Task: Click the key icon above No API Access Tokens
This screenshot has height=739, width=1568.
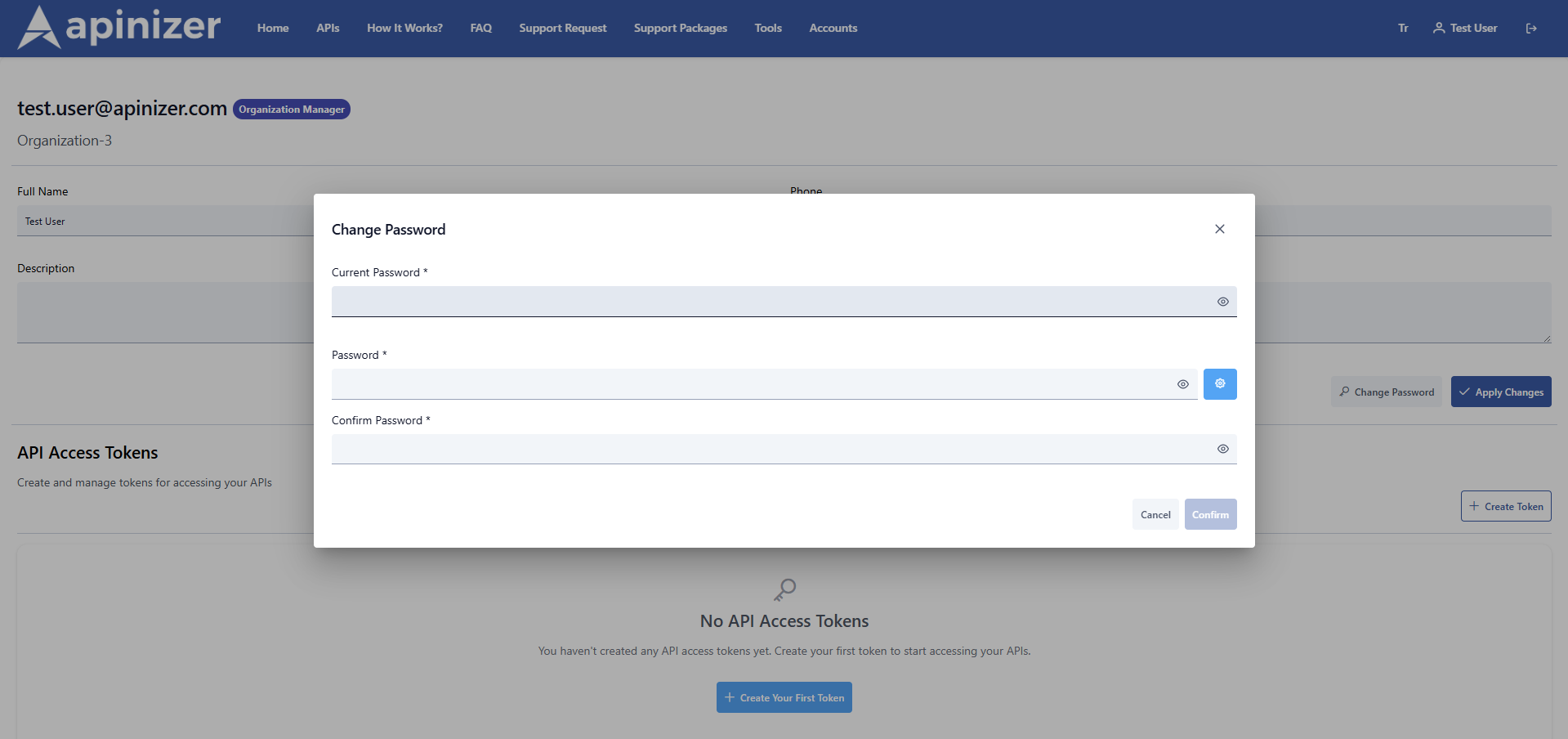Action: (x=784, y=589)
